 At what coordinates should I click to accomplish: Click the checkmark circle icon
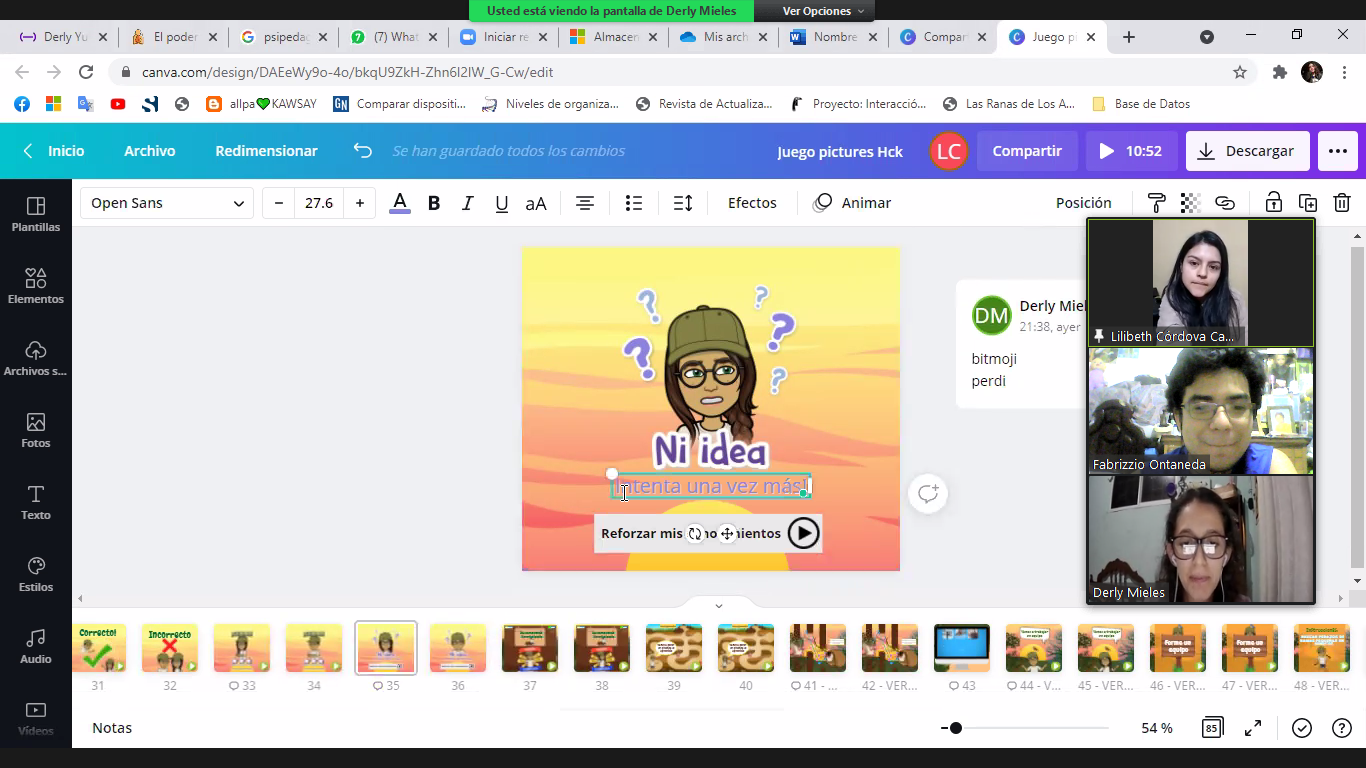tap(1301, 728)
